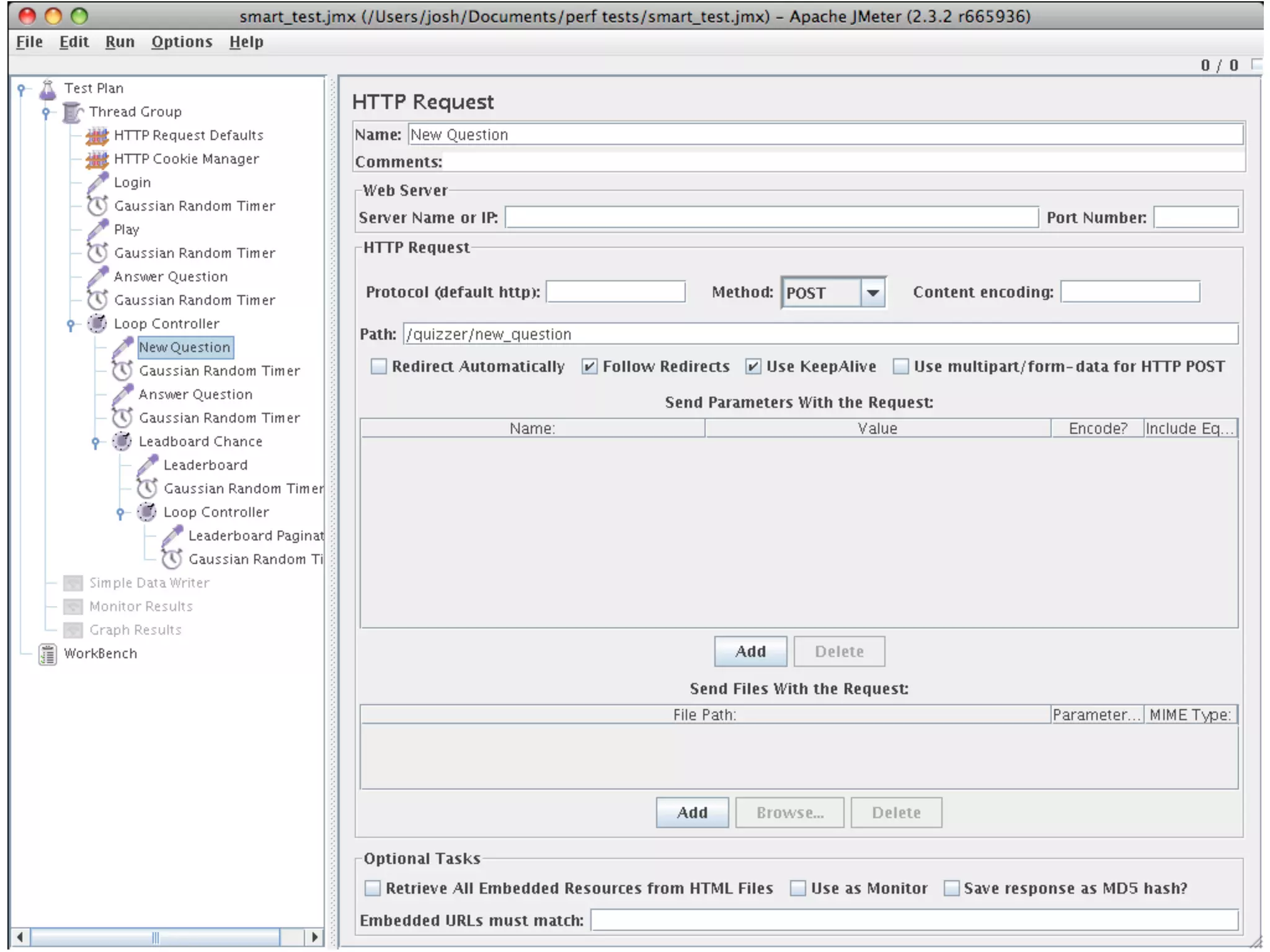Click the Login sampler pipette icon
The height and width of the screenshot is (952, 1270).
point(97,183)
